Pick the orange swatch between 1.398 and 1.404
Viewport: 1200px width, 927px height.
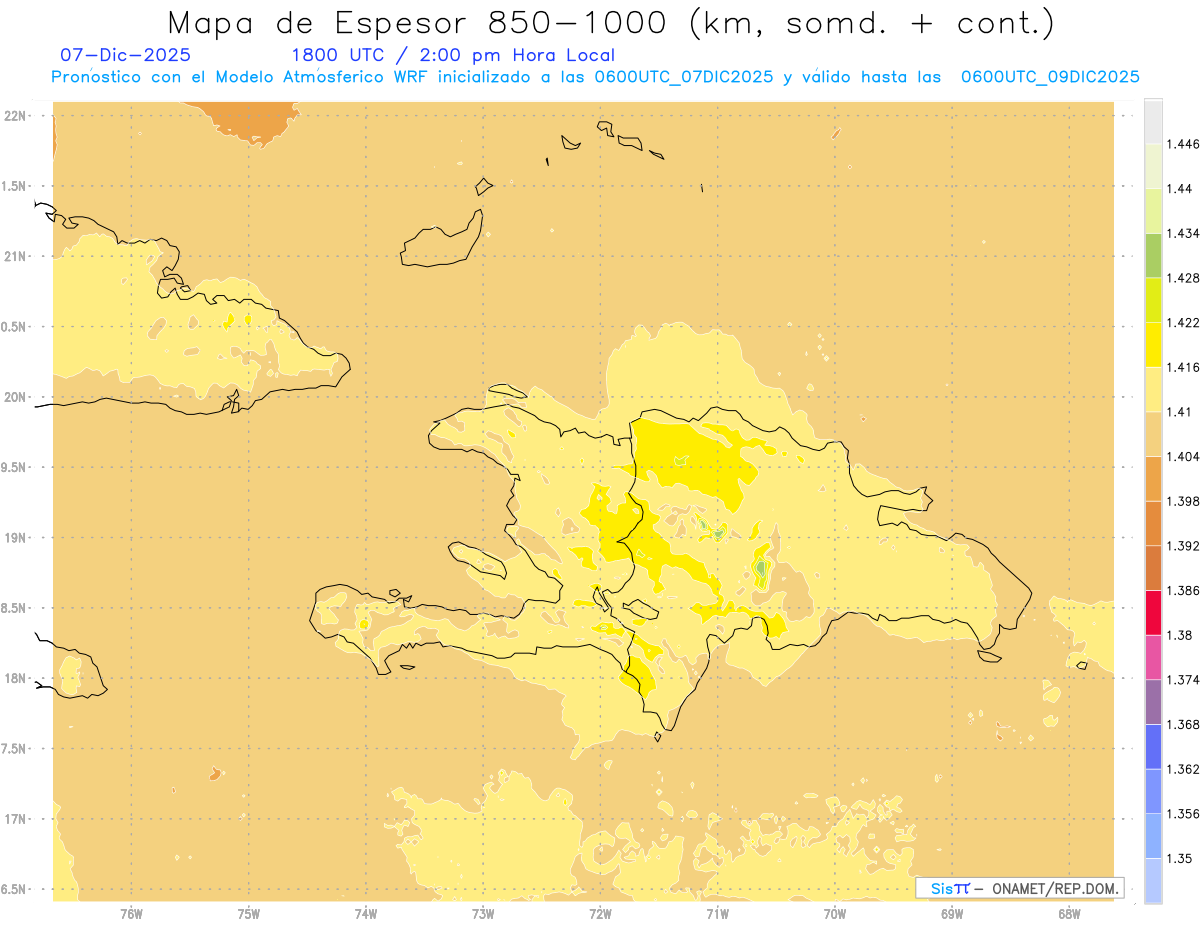click(1153, 478)
